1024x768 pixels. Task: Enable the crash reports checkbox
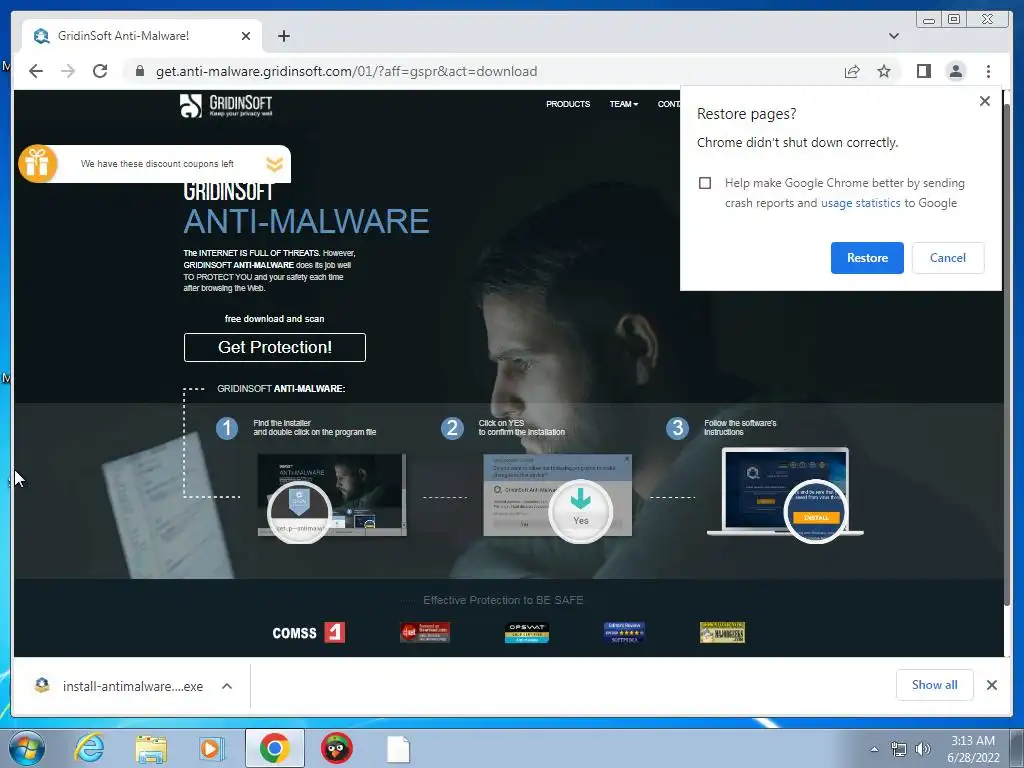(705, 183)
